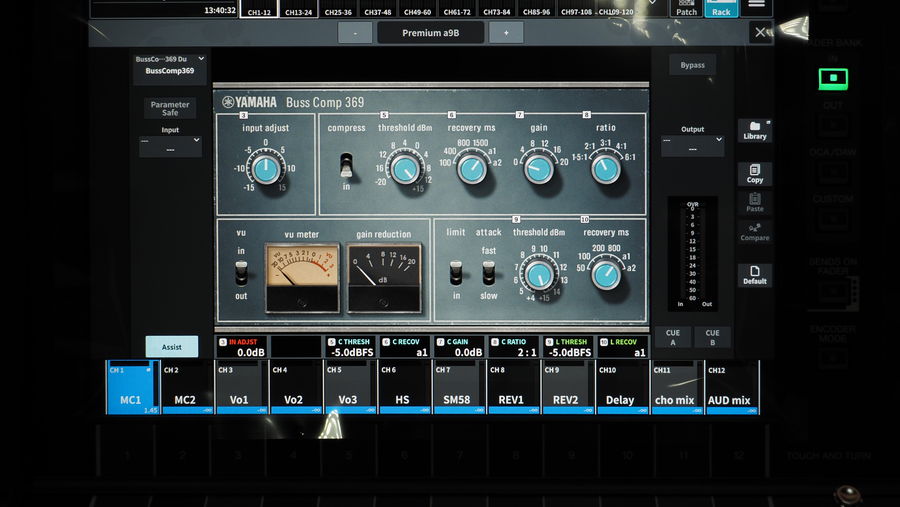
Task: Select the REV1 channel strip
Action: point(511,388)
